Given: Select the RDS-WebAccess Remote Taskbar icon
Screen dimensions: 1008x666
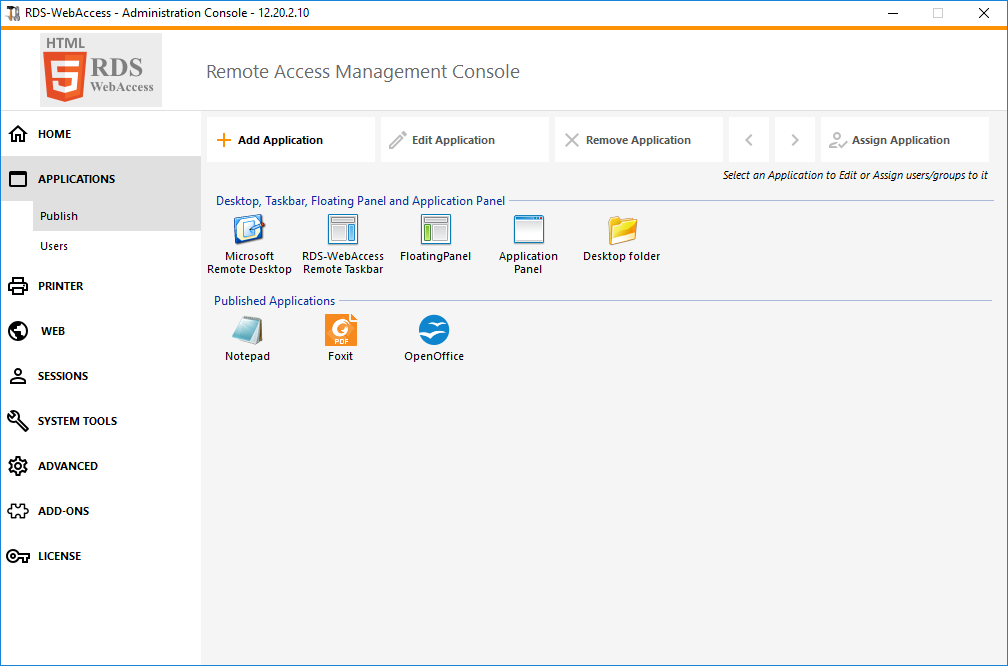Looking at the screenshot, I should [x=343, y=230].
